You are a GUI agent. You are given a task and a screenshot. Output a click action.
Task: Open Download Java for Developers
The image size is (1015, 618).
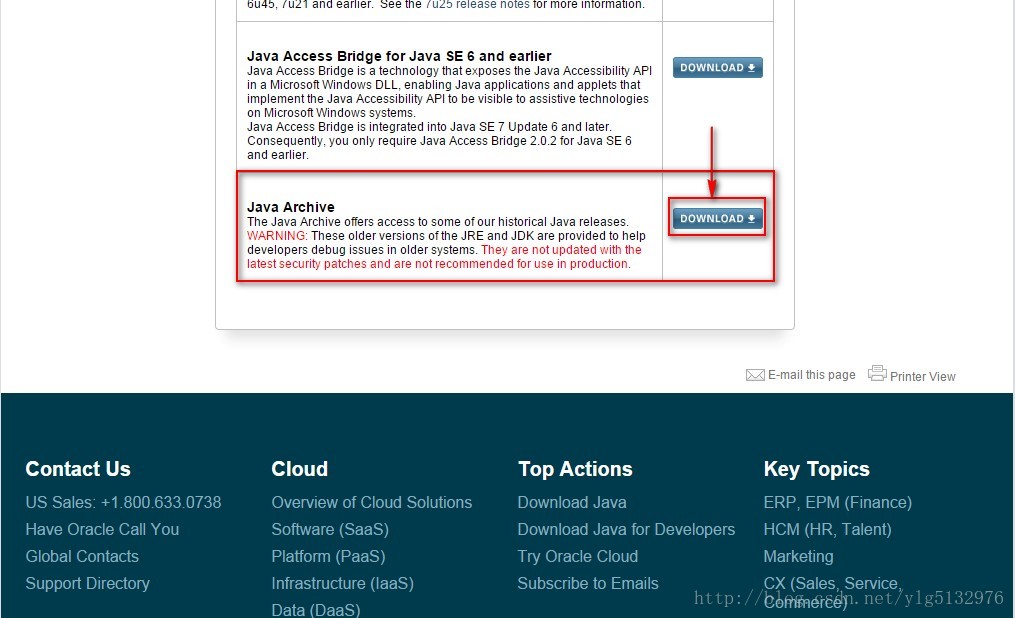[626, 529]
